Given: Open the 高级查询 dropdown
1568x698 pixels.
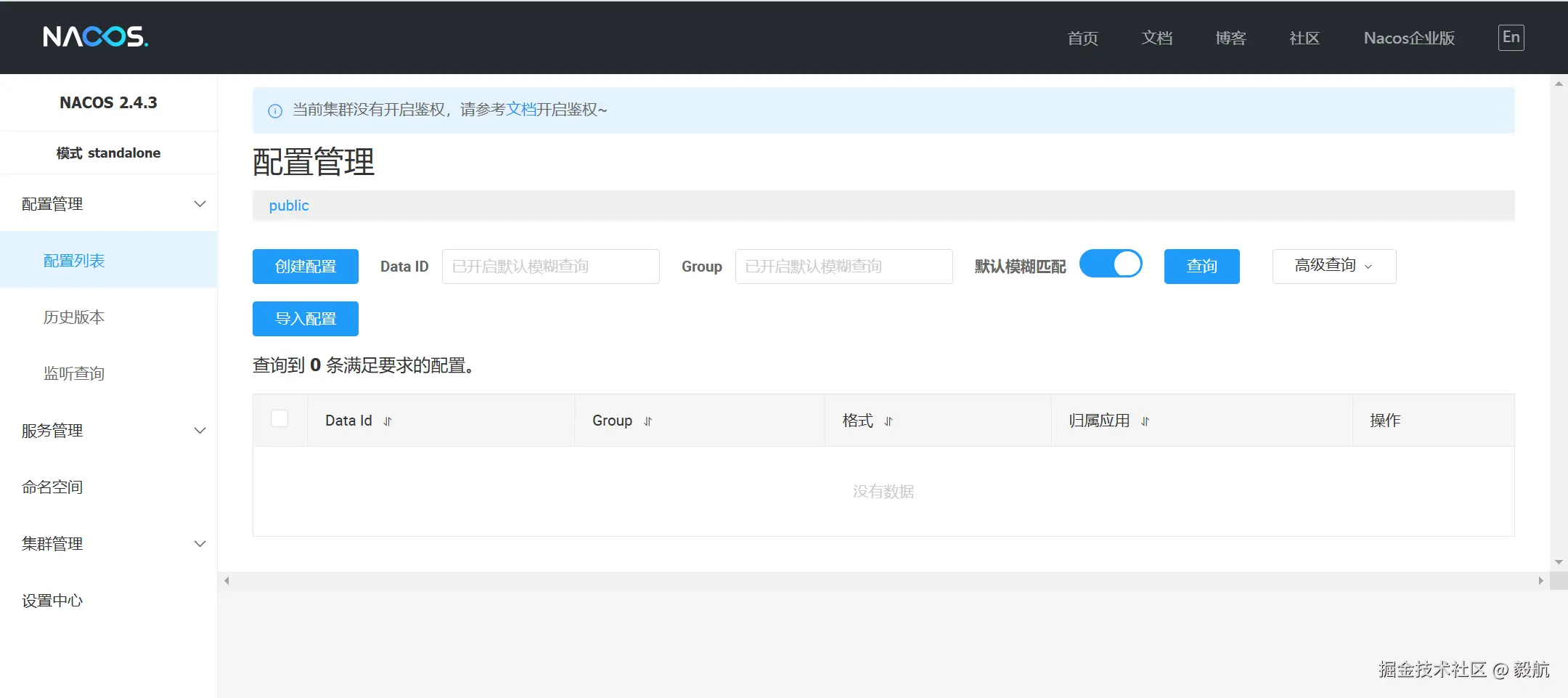Looking at the screenshot, I should 1334,266.
